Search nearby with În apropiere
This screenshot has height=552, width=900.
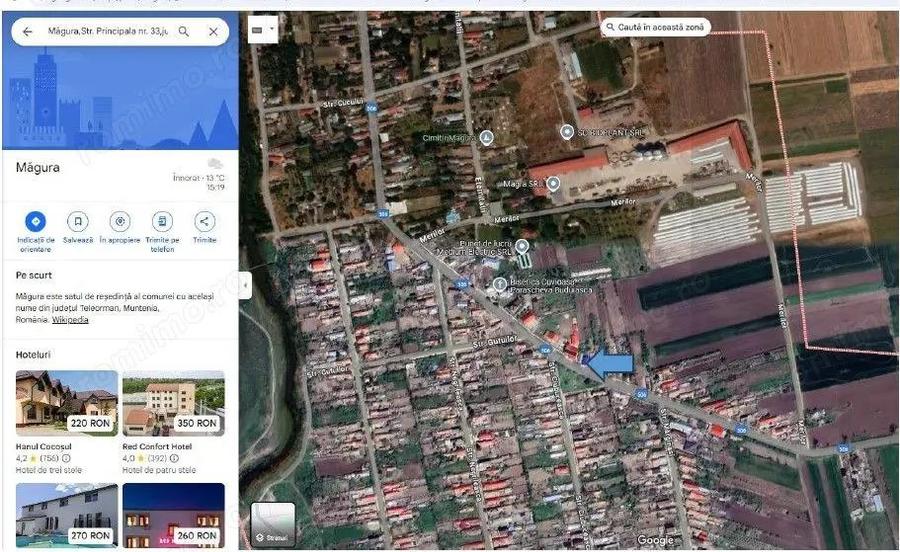point(120,222)
